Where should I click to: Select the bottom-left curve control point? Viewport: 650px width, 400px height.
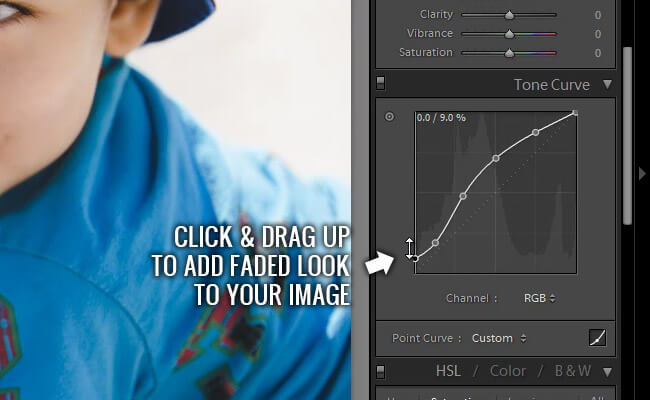[415, 258]
